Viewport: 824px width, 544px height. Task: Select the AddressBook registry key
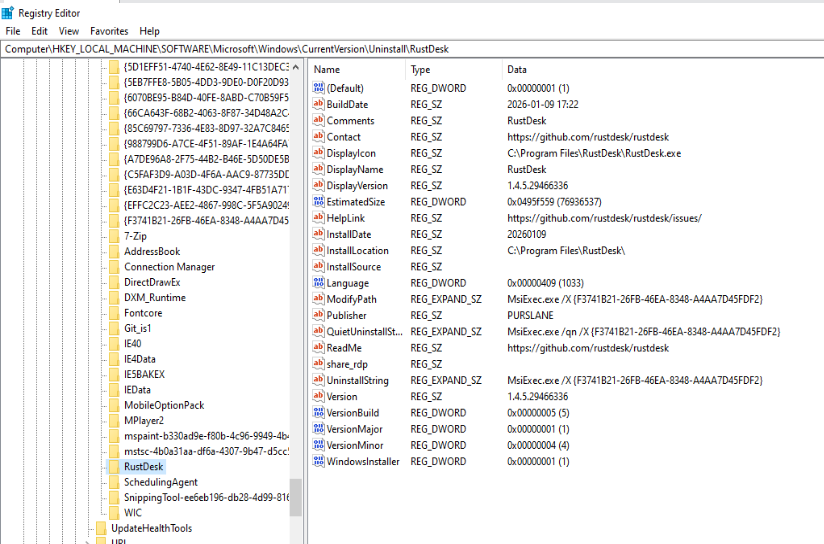(x=152, y=251)
